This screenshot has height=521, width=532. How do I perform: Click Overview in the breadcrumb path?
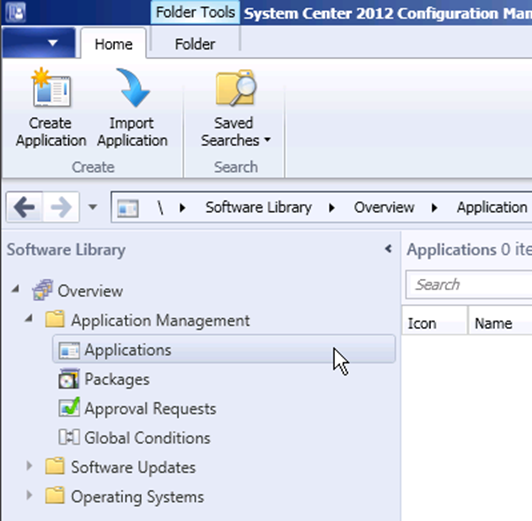point(384,207)
